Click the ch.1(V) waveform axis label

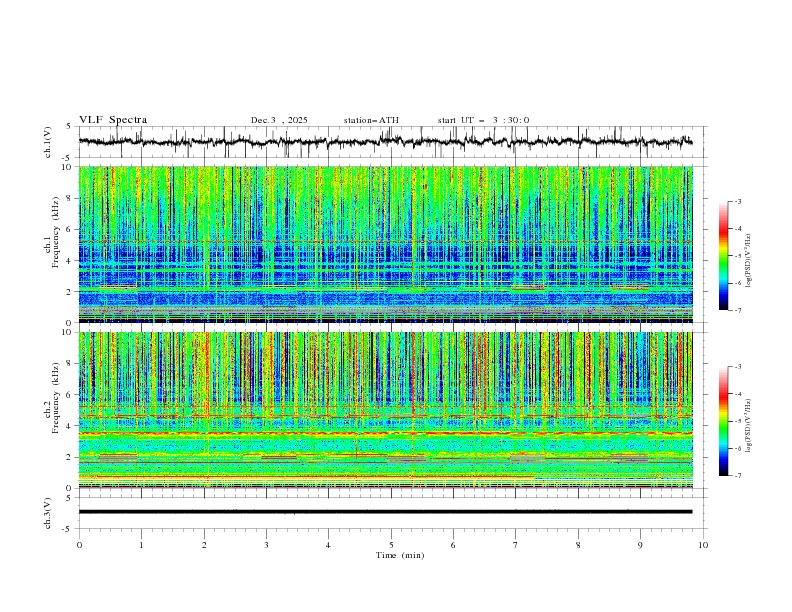point(49,142)
